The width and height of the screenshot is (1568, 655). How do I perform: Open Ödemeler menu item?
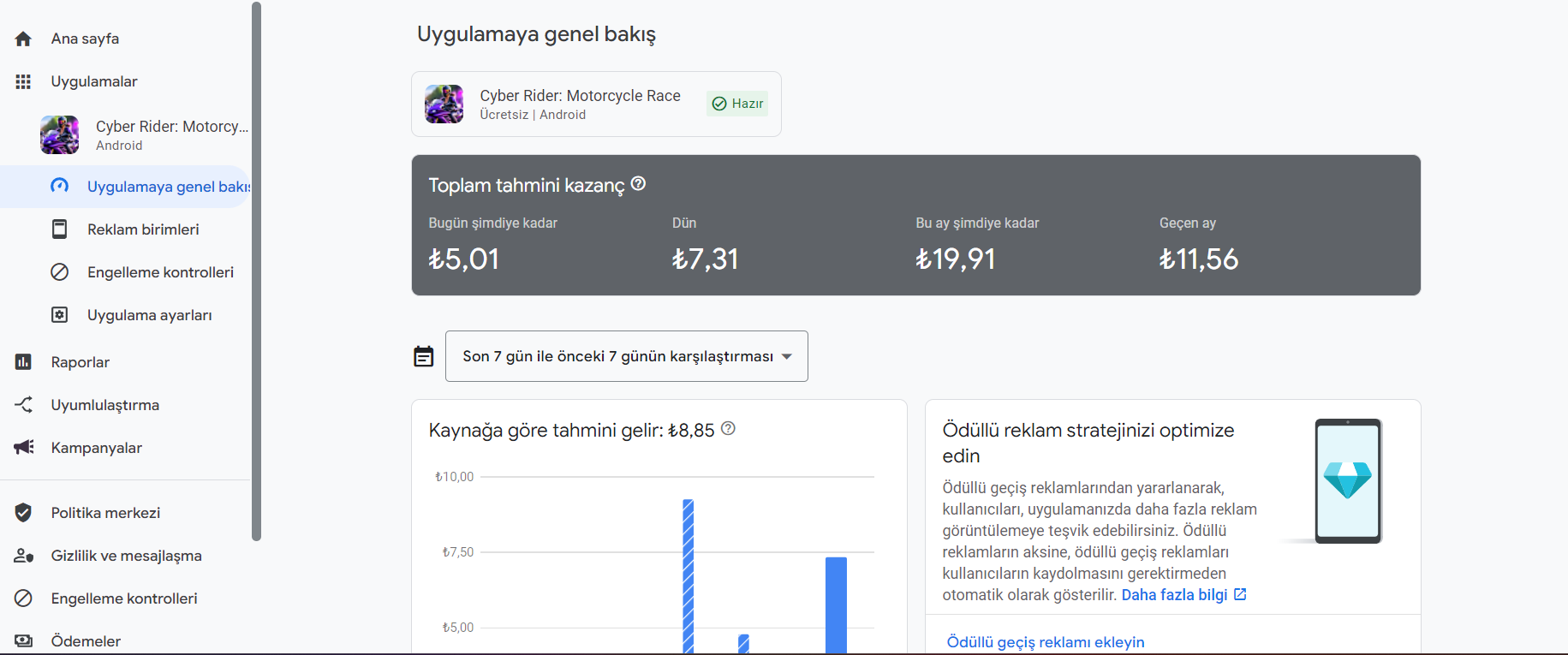point(86,641)
